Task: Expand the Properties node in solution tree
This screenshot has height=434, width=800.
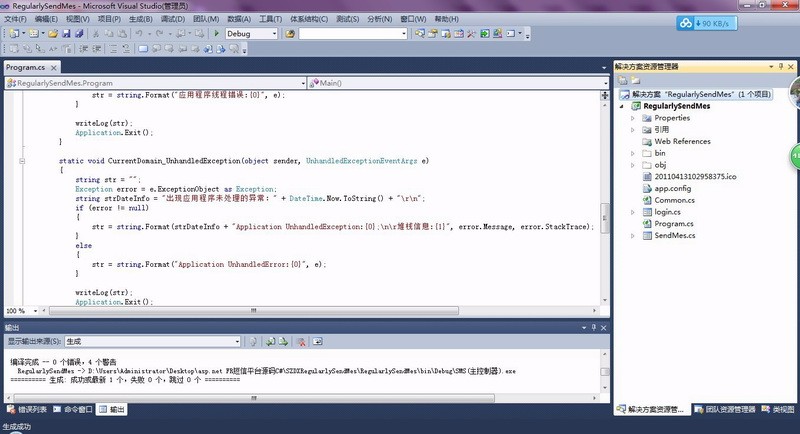Action: [x=633, y=118]
